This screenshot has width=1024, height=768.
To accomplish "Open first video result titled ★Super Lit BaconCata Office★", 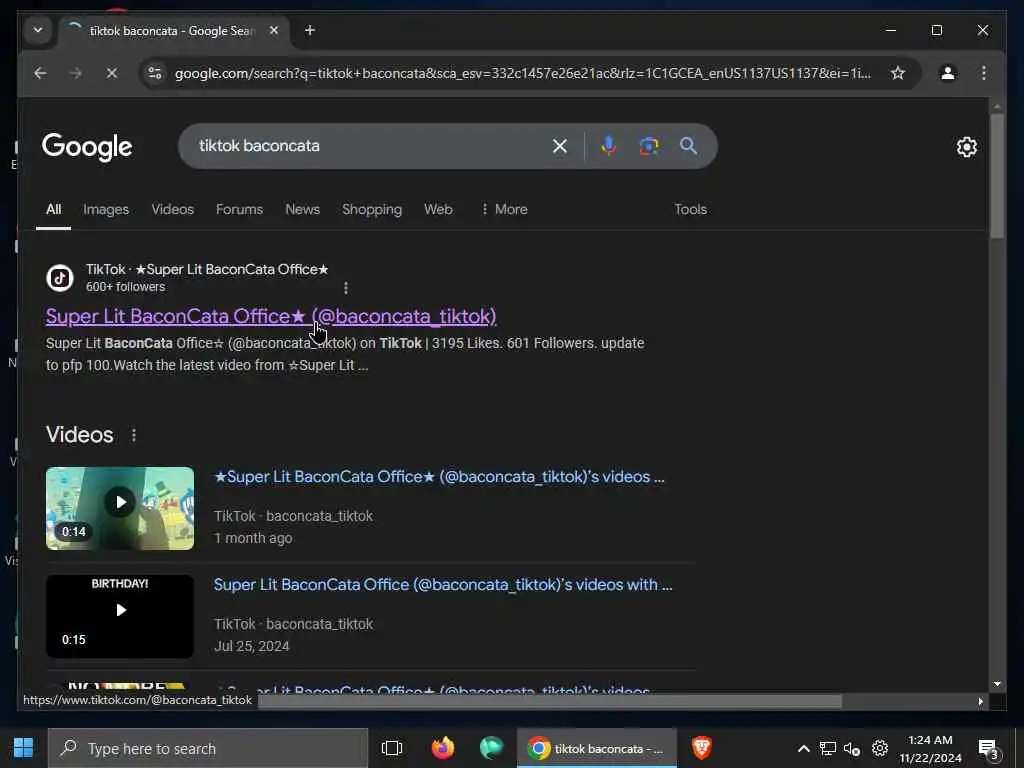I will pyautogui.click(x=439, y=477).
